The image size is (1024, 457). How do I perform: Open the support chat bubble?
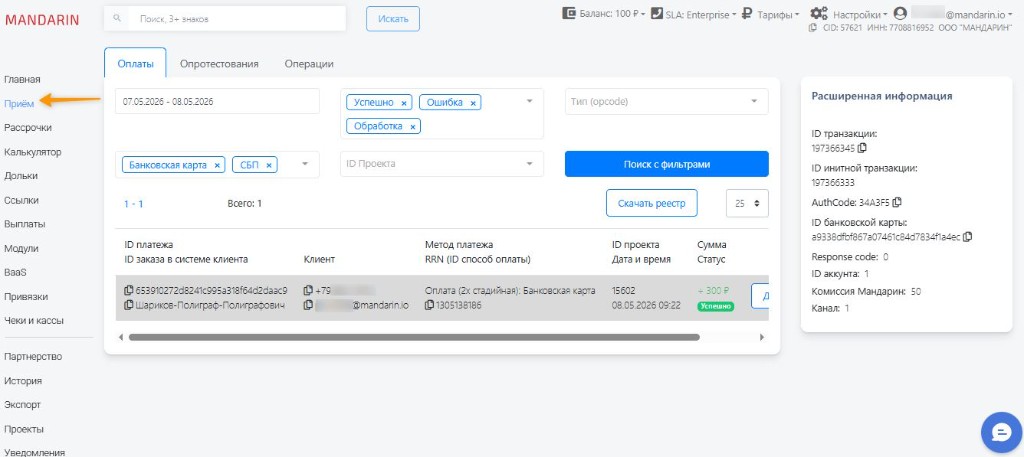pyautogui.click(x=1001, y=432)
